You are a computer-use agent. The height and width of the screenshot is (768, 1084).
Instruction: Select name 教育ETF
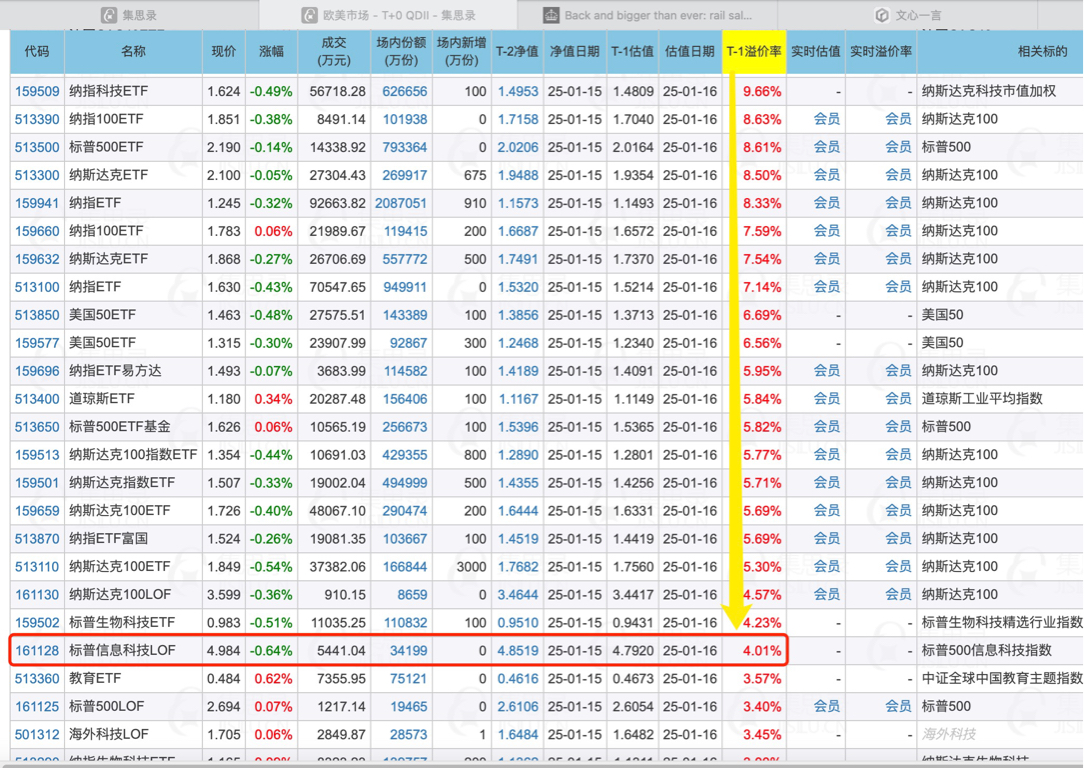[95, 679]
